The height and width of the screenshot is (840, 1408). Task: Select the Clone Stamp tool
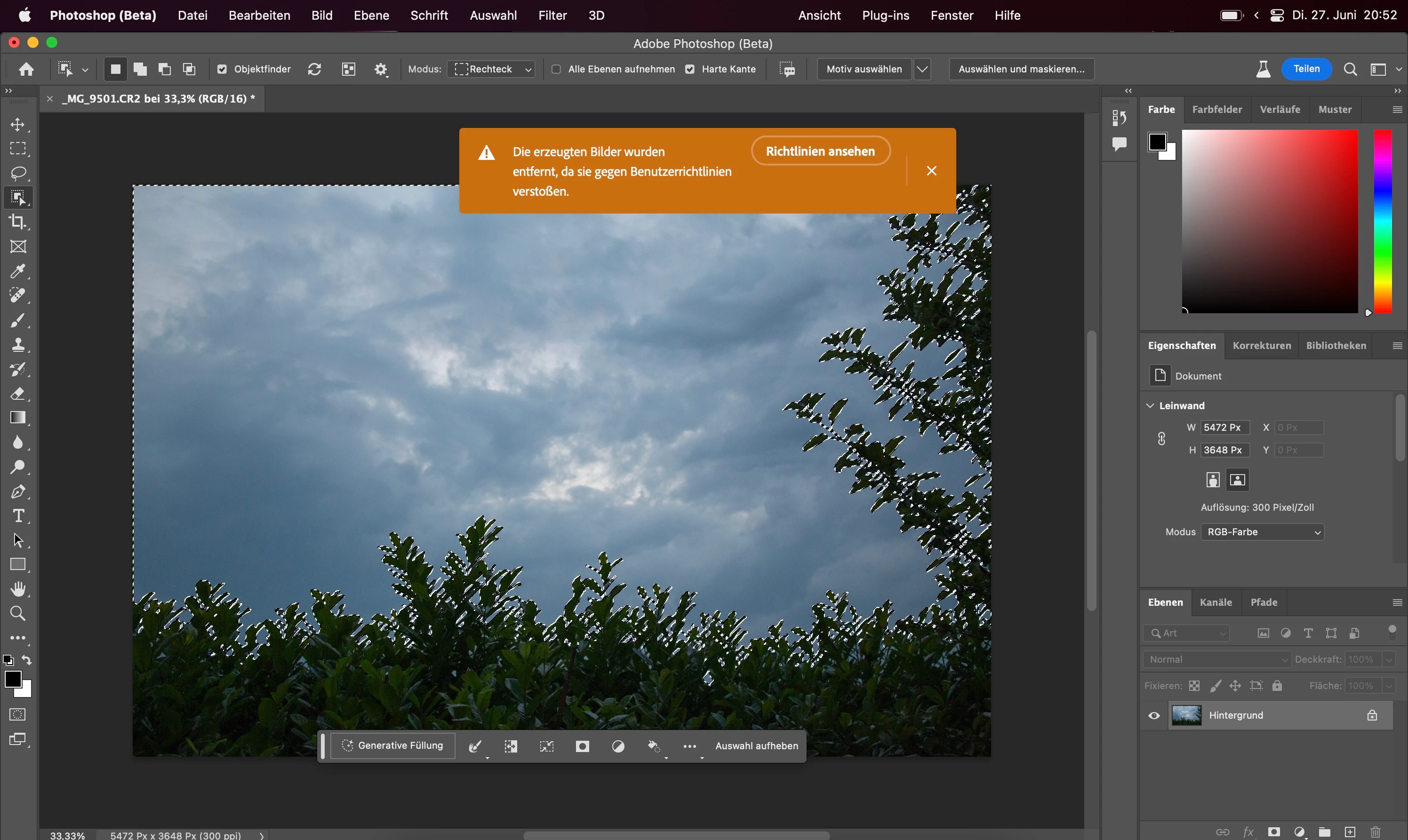pyautogui.click(x=18, y=345)
